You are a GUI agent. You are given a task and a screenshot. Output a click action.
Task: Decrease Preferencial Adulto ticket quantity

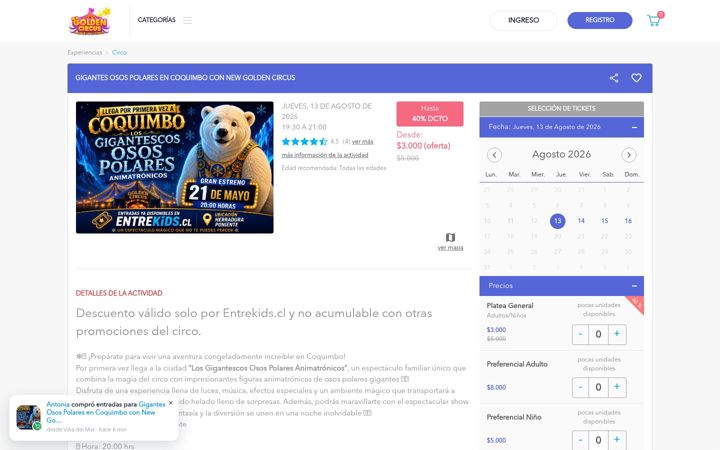[580, 387]
